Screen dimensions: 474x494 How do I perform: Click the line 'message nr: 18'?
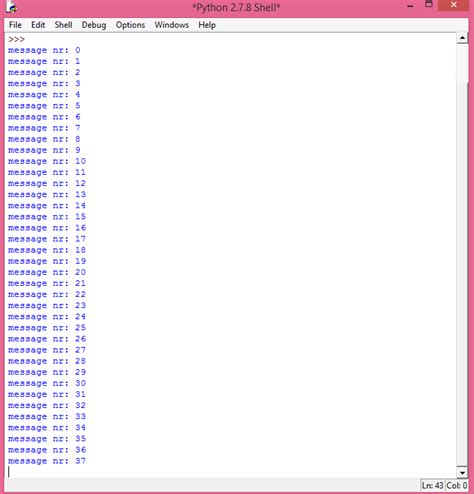coord(47,250)
